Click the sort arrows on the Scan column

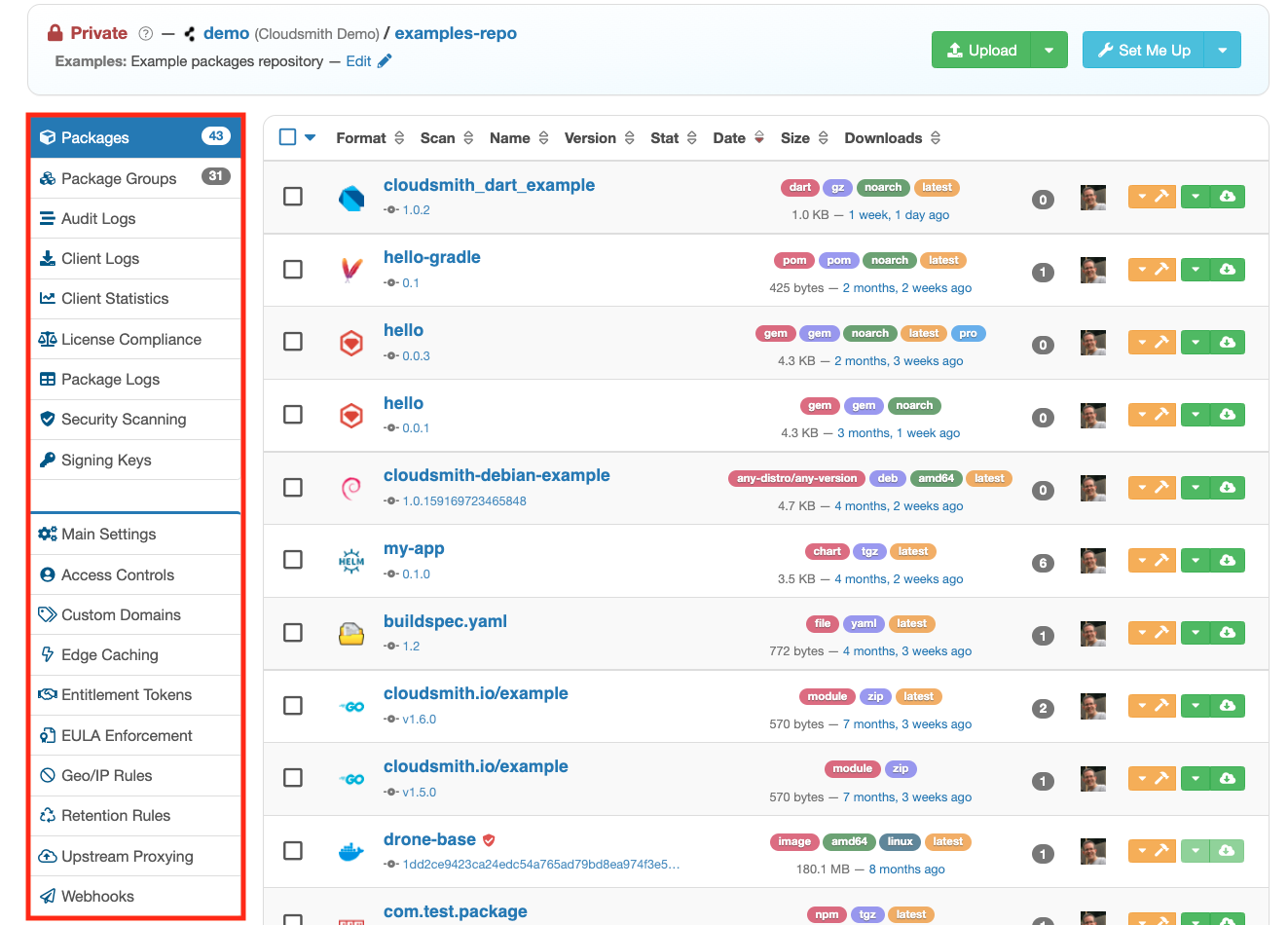[468, 138]
